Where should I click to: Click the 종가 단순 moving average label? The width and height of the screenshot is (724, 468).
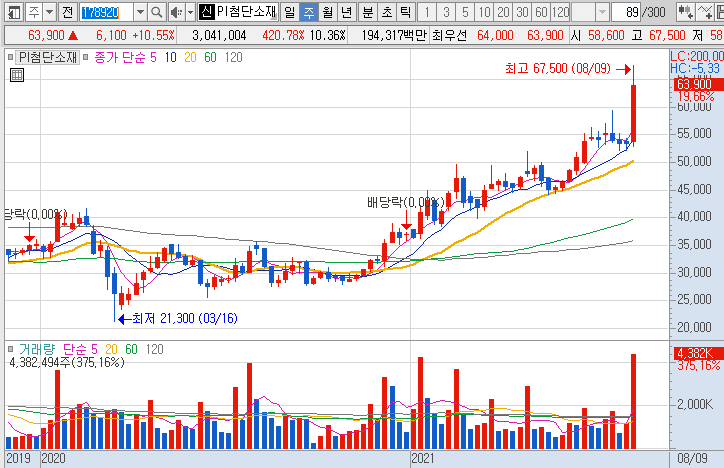pos(120,57)
